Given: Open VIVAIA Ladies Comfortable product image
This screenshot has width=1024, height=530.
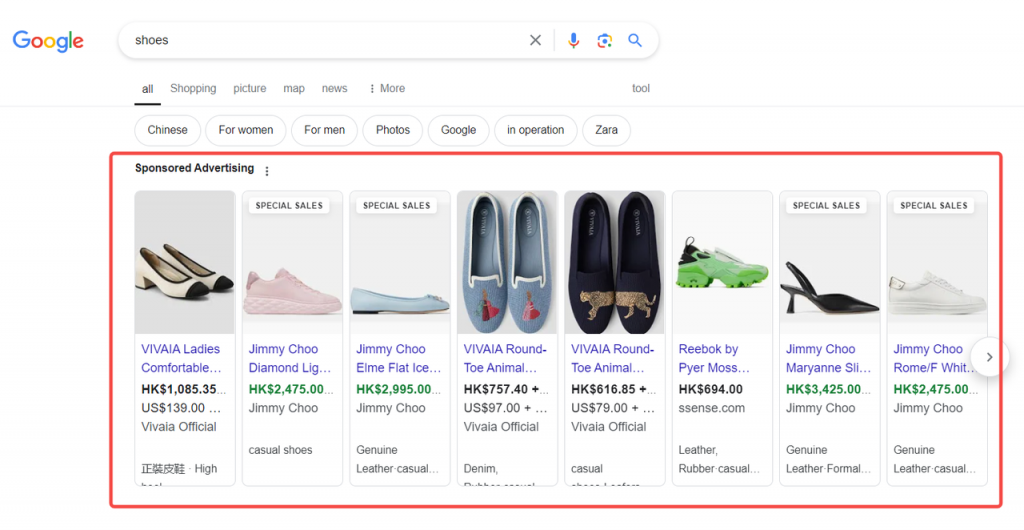Looking at the screenshot, I should [185, 262].
